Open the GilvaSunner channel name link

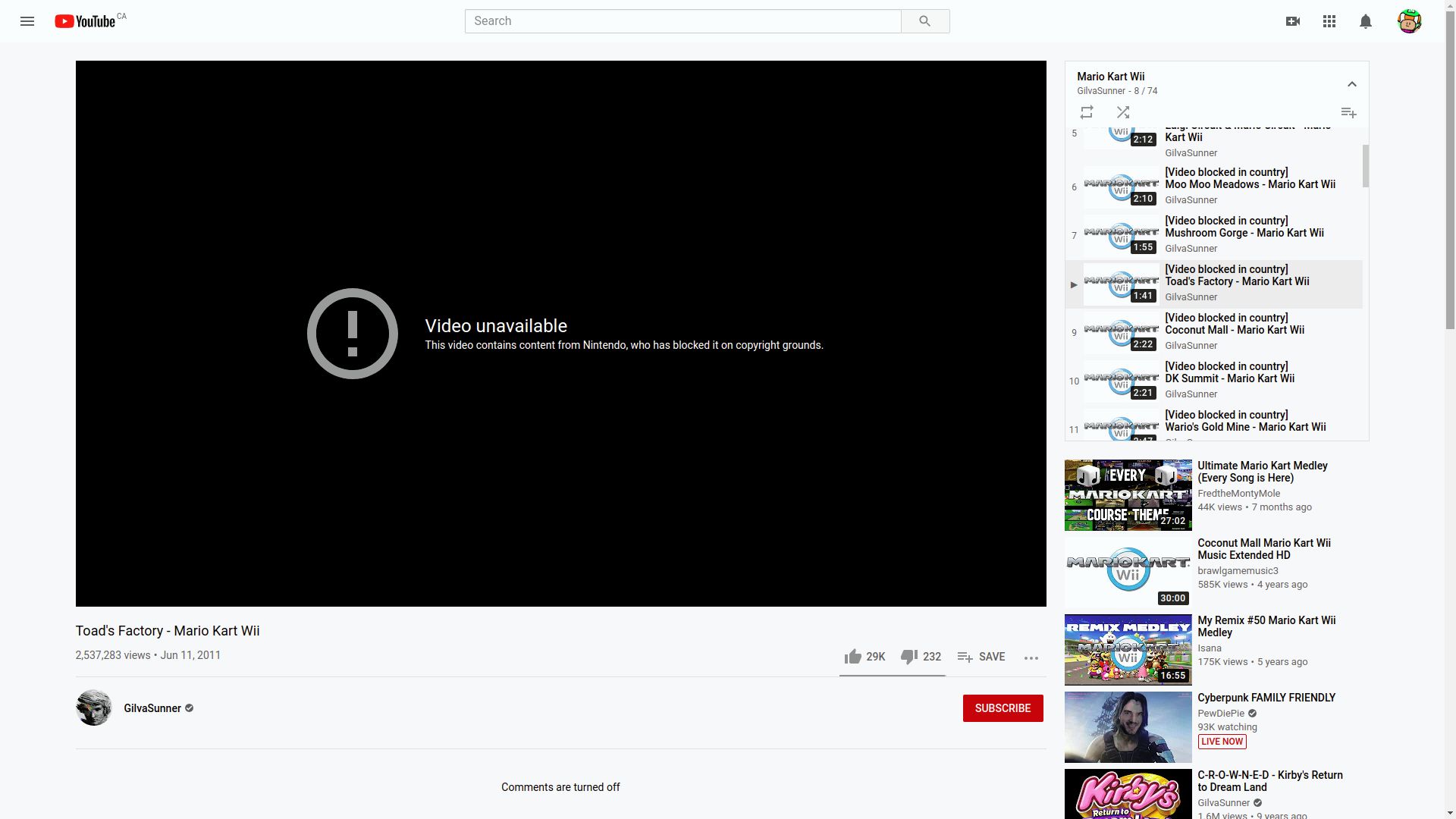152,708
